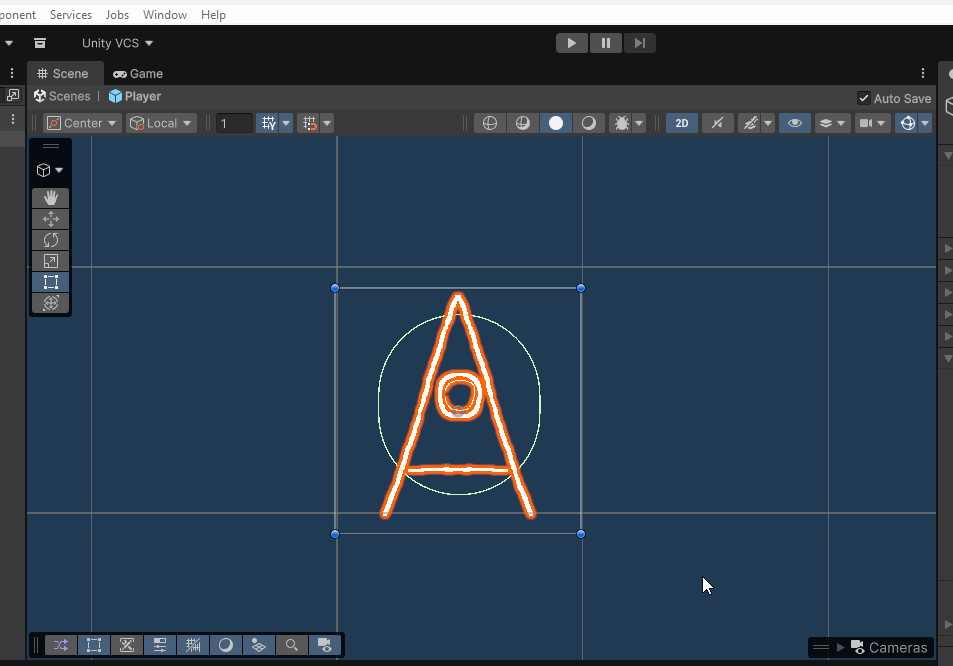Open the Center pivot mode dropdown
This screenshot has height=666, width=953.
coord(82,123)
